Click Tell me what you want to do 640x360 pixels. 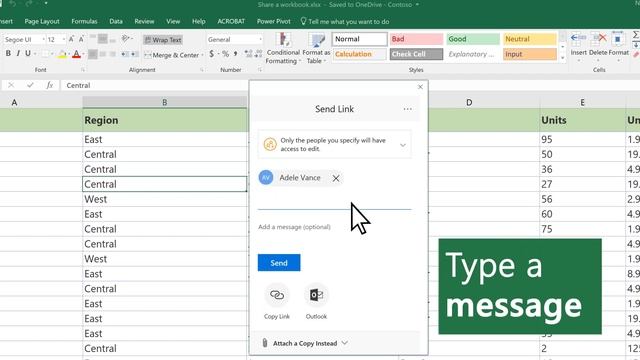click(x=345, y=21)
